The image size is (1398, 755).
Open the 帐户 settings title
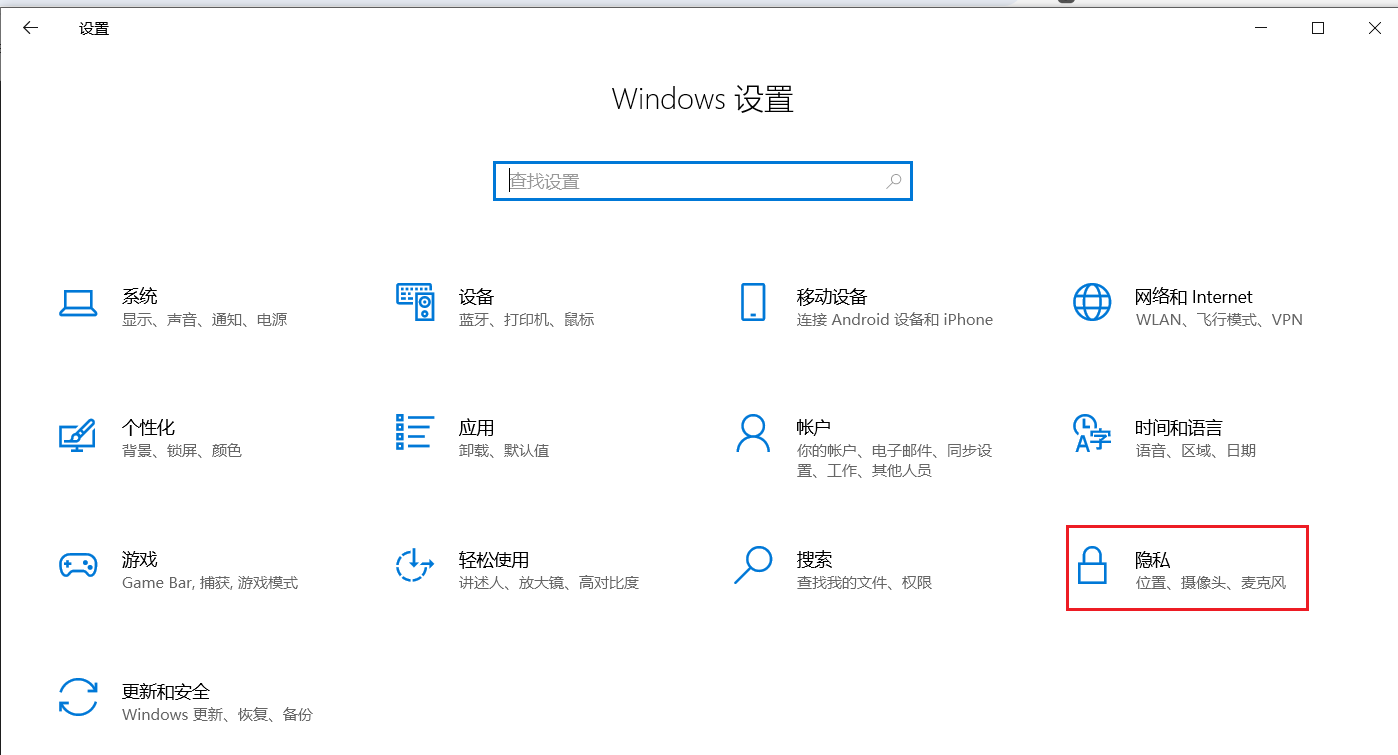(x=814, y=427)
